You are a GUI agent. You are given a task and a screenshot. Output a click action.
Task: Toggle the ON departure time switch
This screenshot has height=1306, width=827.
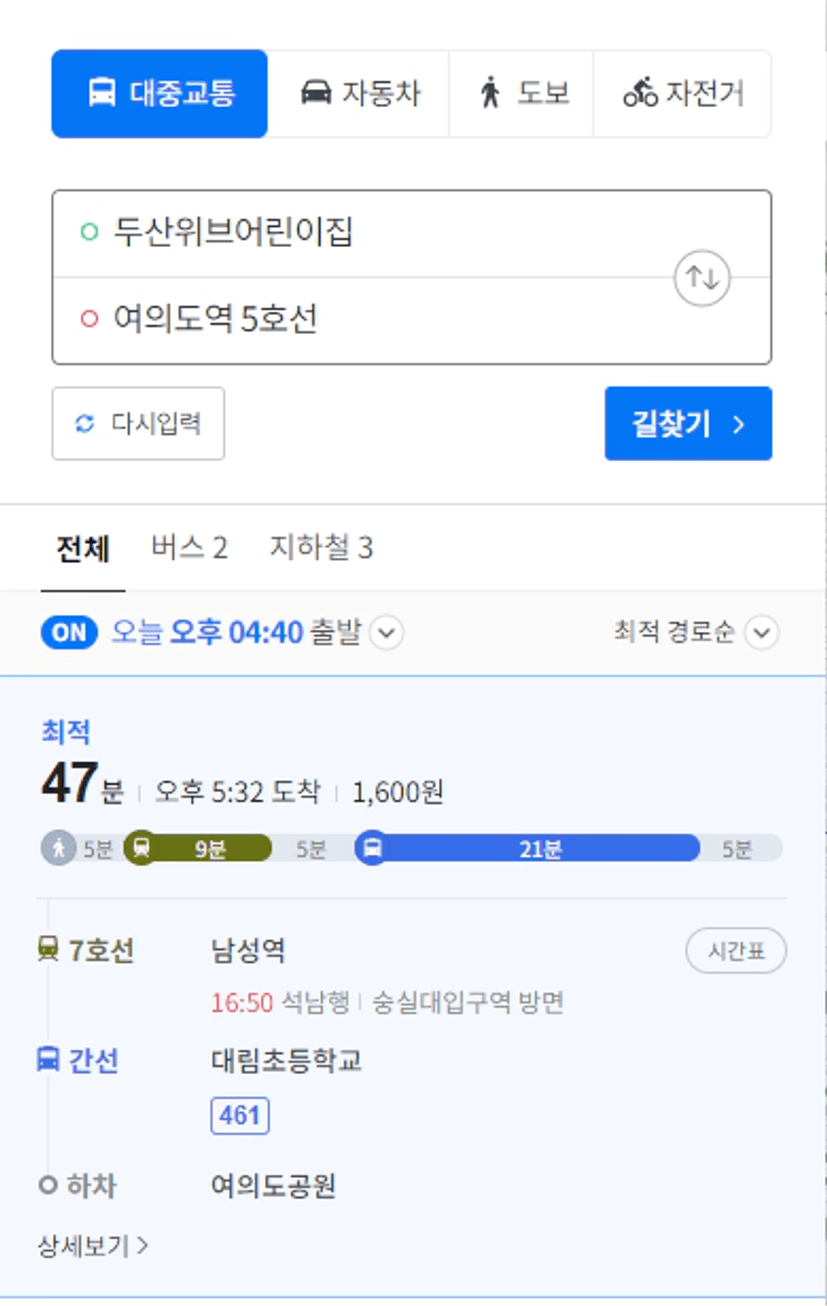click(70, 632)
